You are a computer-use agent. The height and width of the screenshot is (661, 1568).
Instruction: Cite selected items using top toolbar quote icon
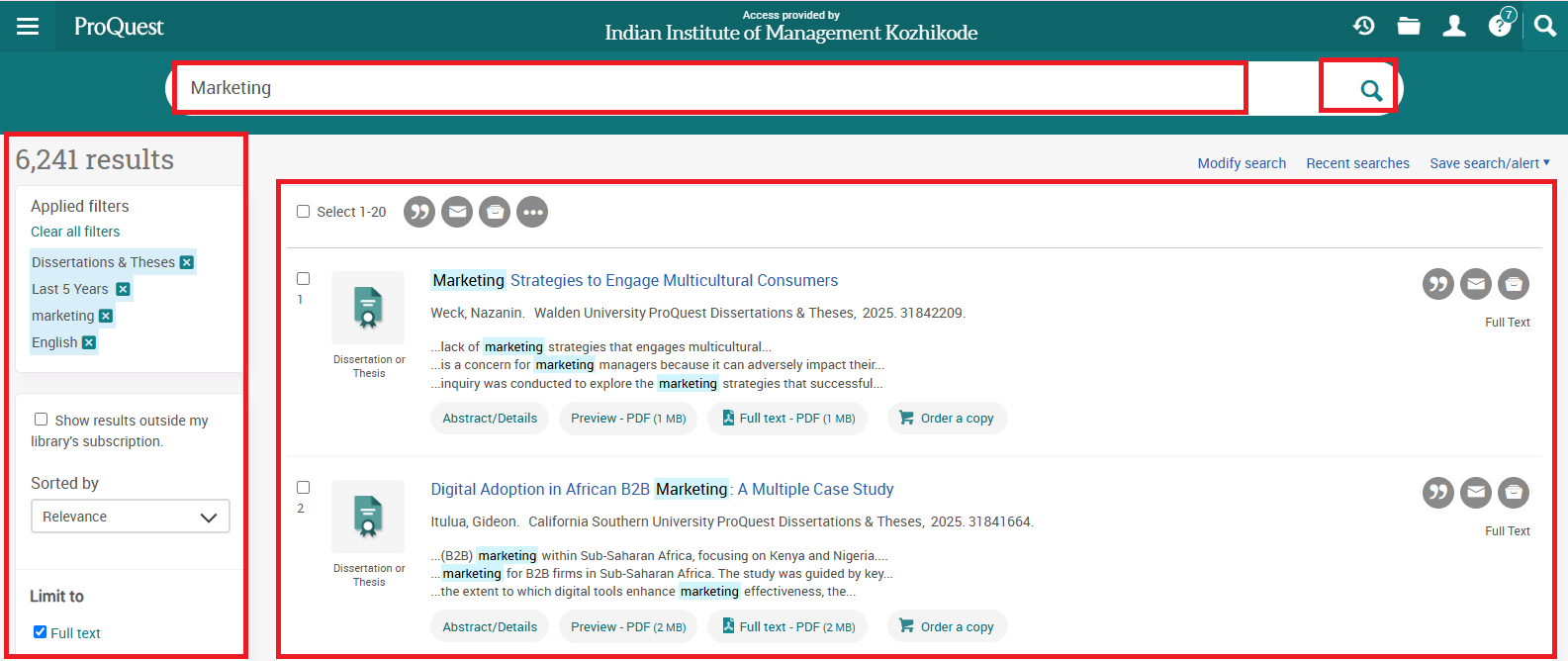coord(419,212)
